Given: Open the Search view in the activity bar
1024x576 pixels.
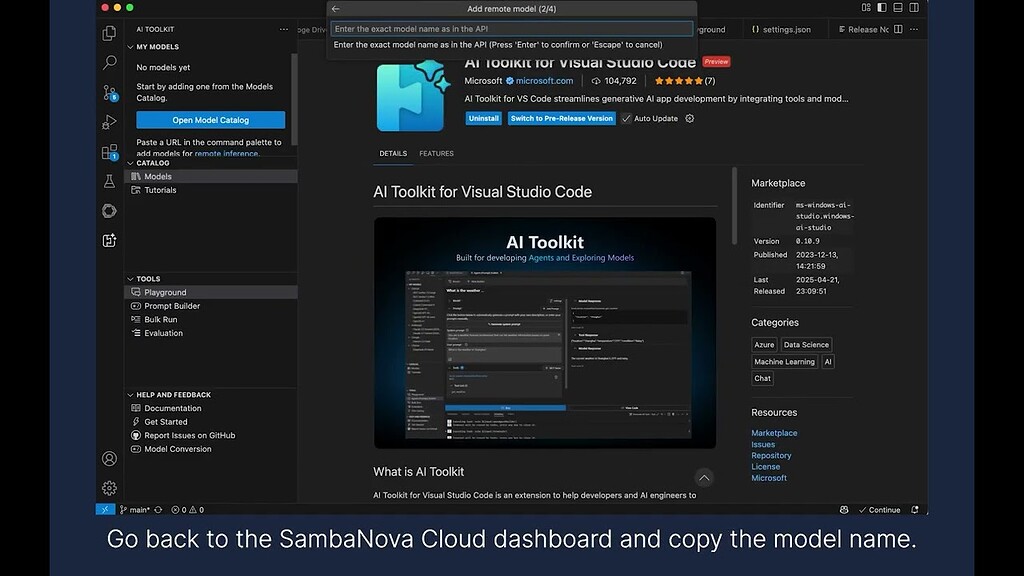Looking at the screenshot, I should click(x=108, y=62).
